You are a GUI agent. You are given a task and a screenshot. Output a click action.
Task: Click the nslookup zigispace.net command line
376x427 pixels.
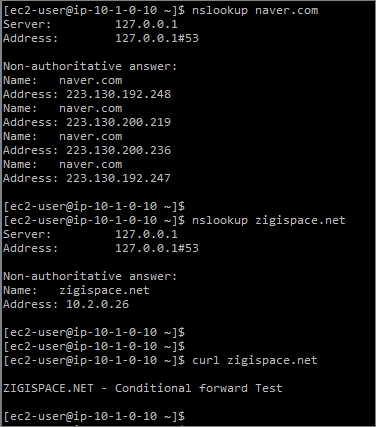tap(174, 220)
